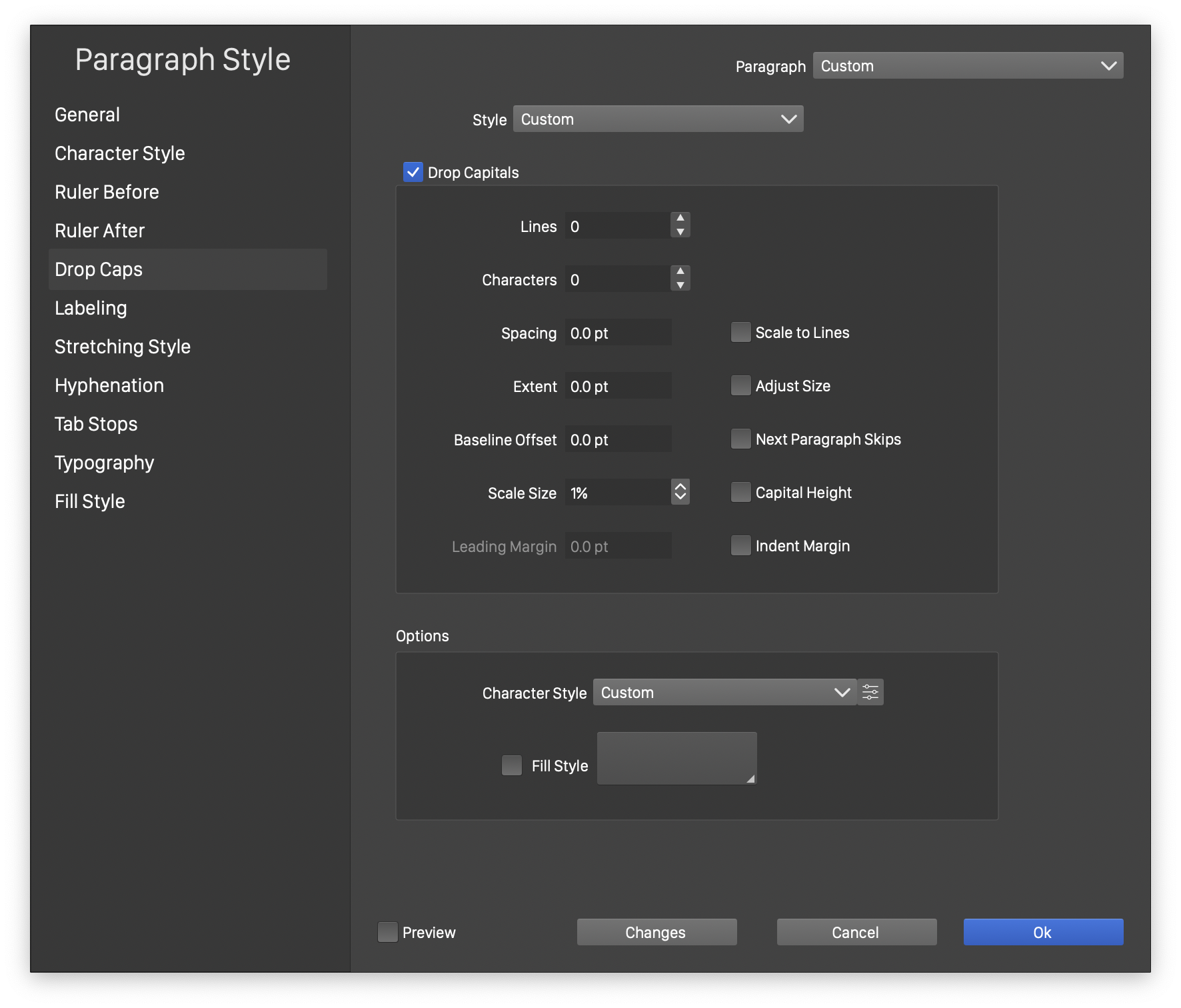1181x1008 pixels.
Task: Toggle the Next Paragraph Skips checkbox
Action: click(x=740, y=439)
